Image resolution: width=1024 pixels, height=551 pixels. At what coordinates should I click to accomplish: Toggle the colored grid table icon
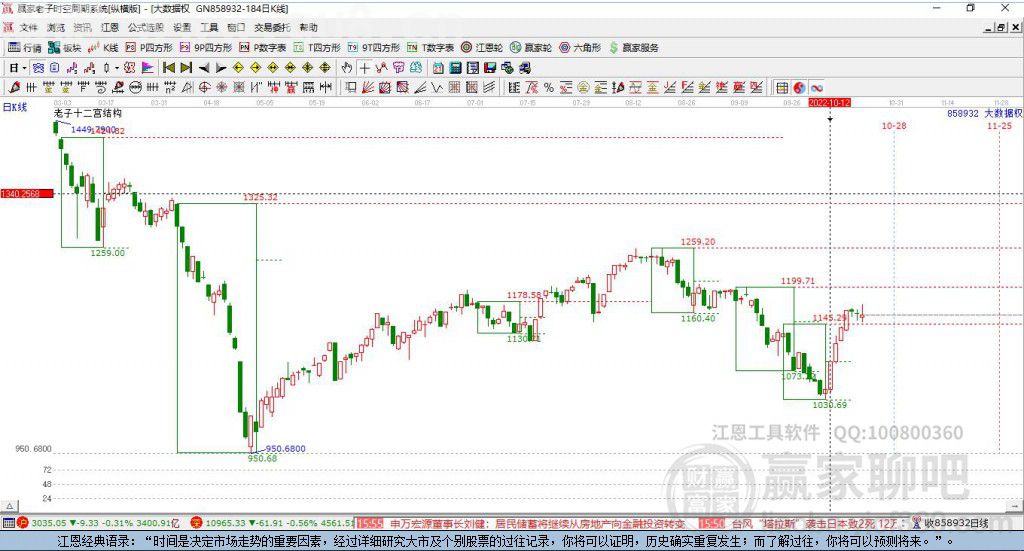click(782, 87)
